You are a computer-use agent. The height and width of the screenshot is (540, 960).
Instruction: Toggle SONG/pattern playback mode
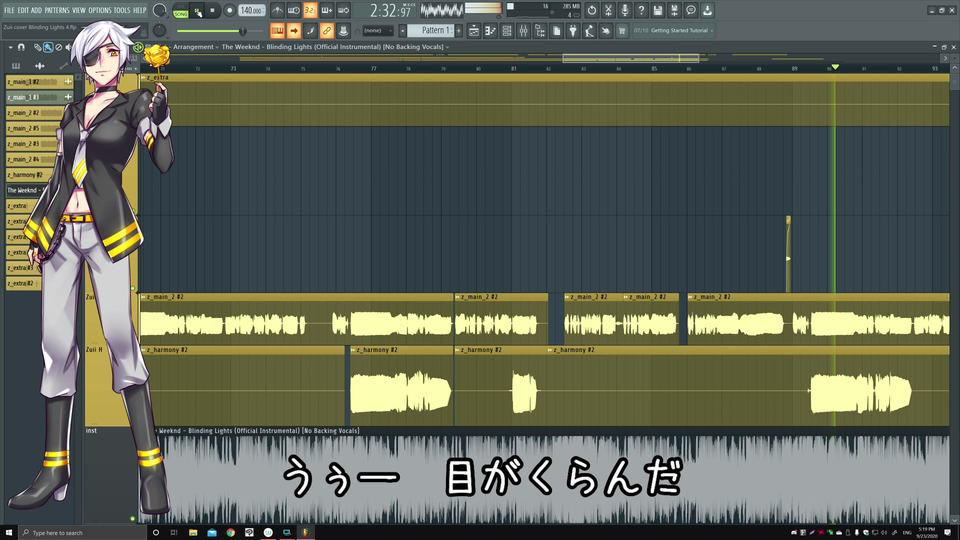click(181, 11)
